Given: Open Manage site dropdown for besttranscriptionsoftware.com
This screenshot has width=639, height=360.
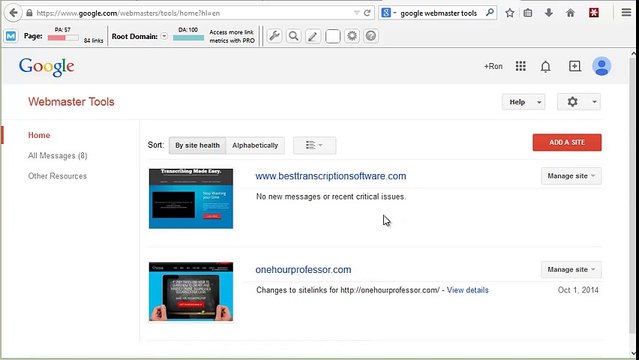Looking at the screenshot, I should (x=571, y=176).
